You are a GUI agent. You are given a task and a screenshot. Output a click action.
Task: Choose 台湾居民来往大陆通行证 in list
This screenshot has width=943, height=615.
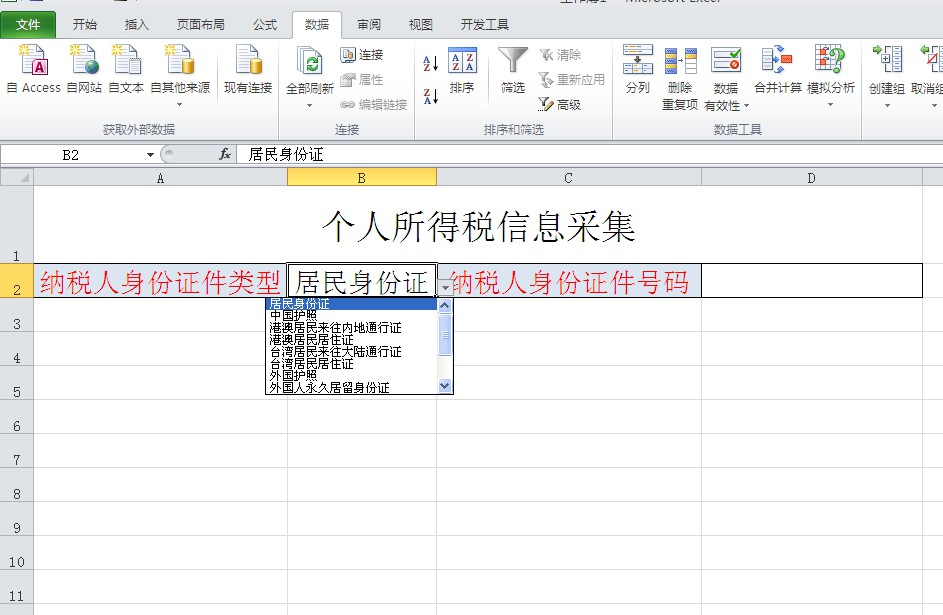pyautogui.click(x=351, y=352)
